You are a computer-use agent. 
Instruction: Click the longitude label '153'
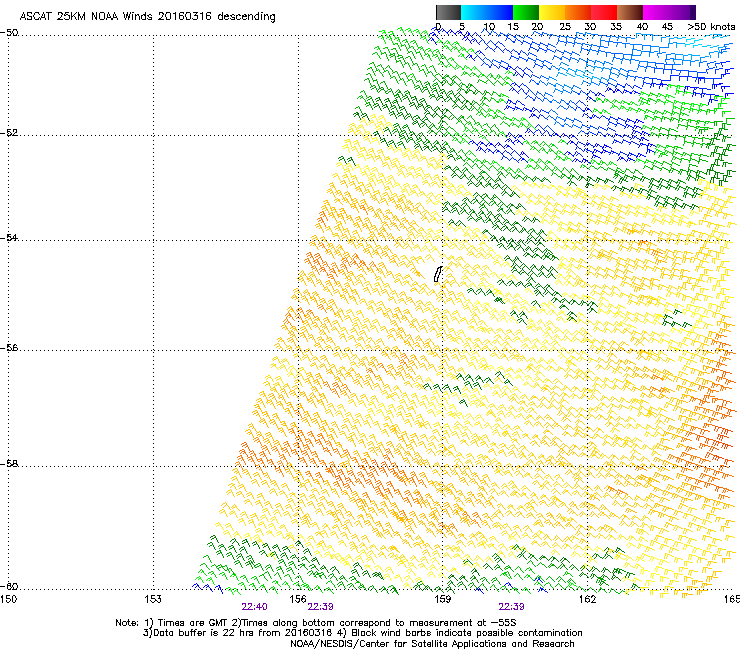(153, 599)
